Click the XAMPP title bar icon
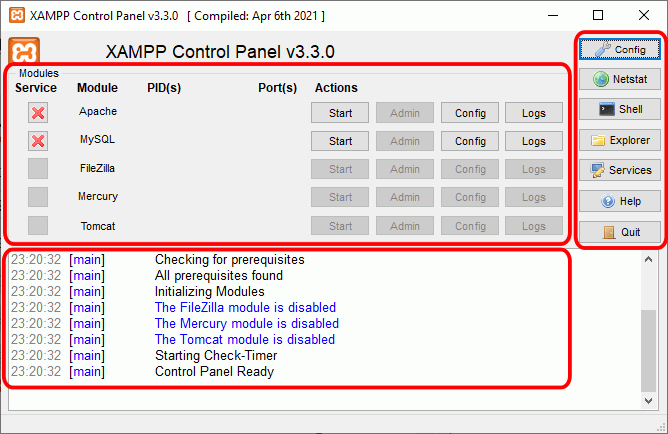 tap(17, 16)
